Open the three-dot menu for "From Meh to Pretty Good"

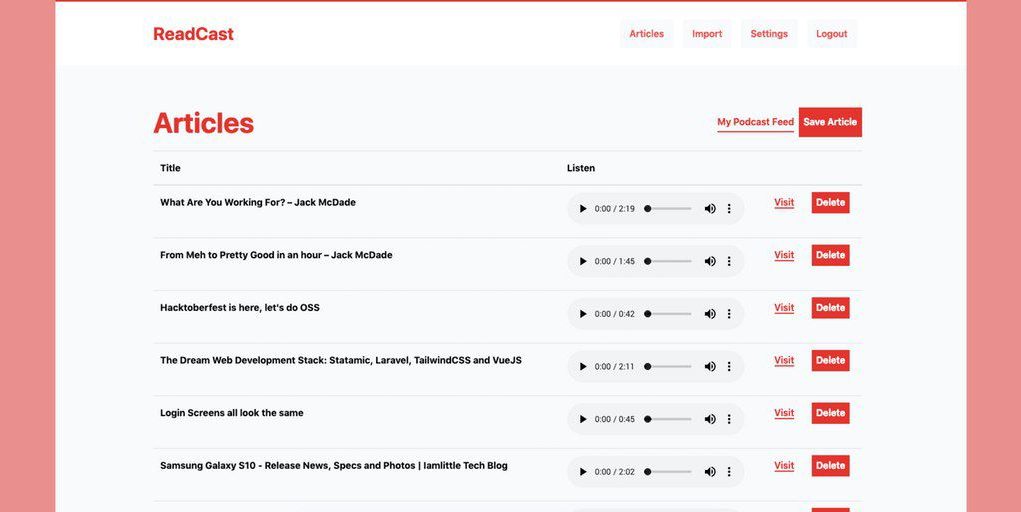[729, 261]
